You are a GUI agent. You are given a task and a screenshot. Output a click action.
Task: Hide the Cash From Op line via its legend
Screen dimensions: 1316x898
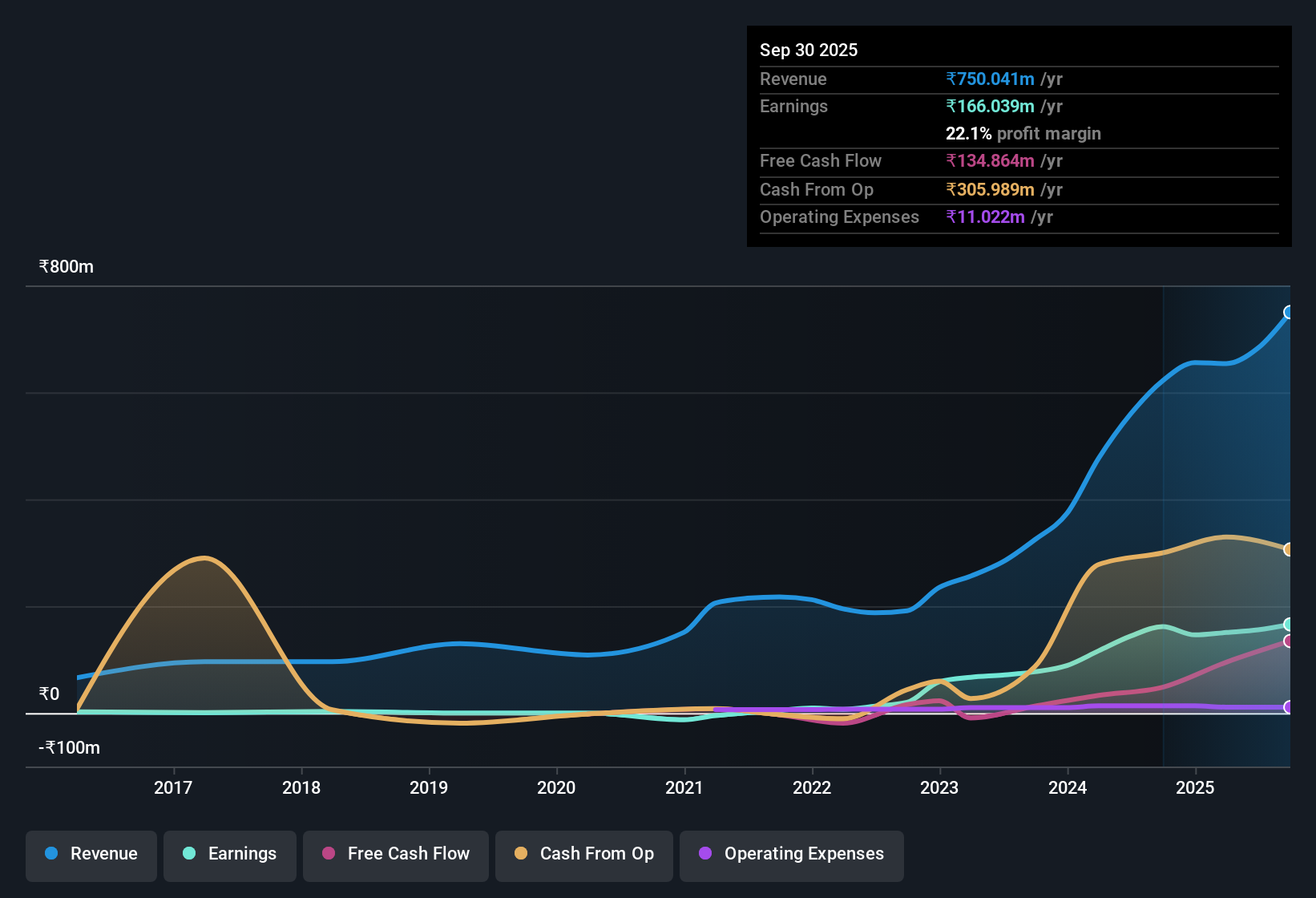click(x=583, y=854)
